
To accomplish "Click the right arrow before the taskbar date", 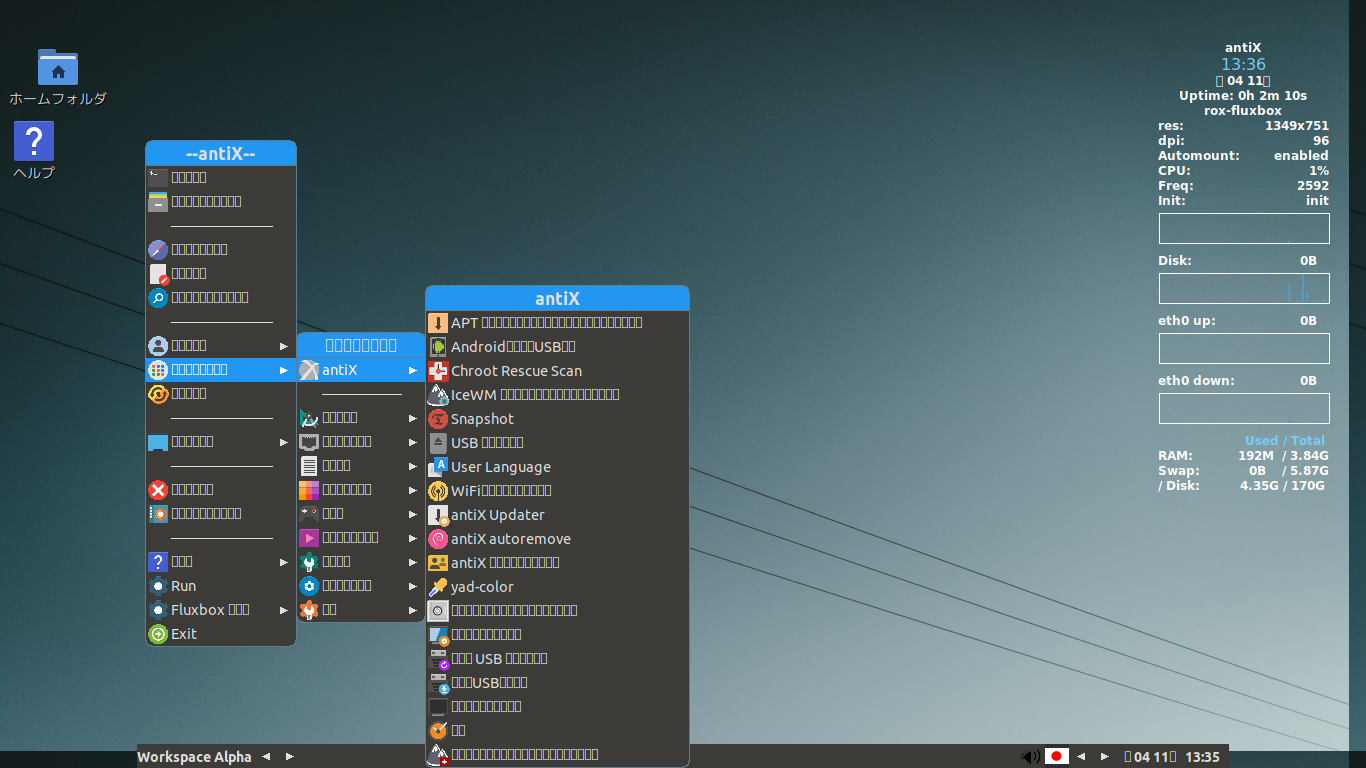I will click(1105, 757).
